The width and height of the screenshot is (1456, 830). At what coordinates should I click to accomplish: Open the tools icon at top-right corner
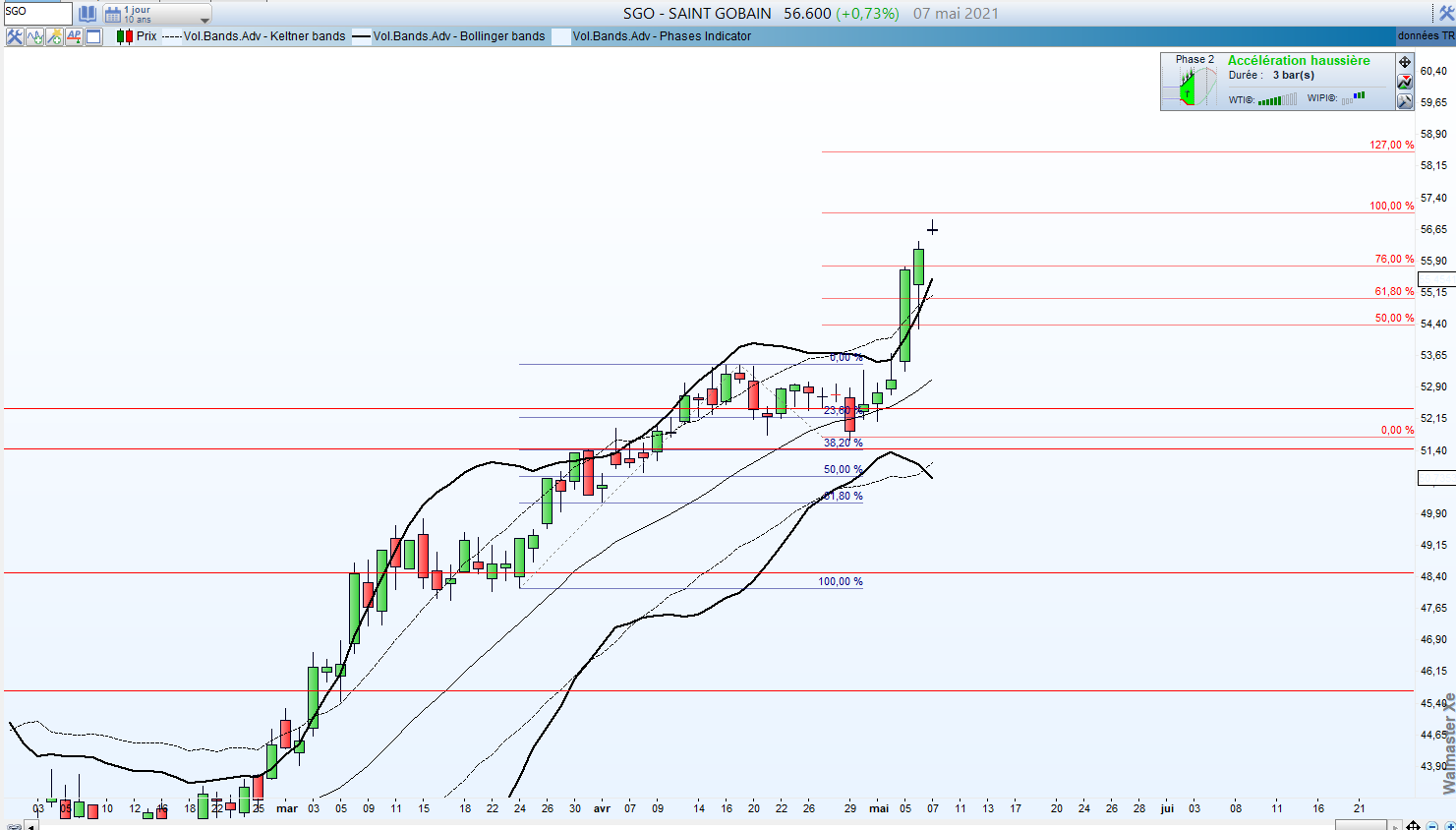1446,13
